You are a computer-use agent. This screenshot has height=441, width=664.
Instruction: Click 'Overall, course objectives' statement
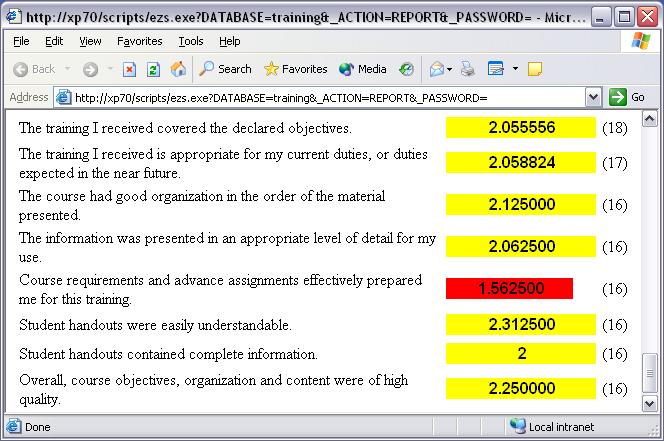click(x=213, y=389)
